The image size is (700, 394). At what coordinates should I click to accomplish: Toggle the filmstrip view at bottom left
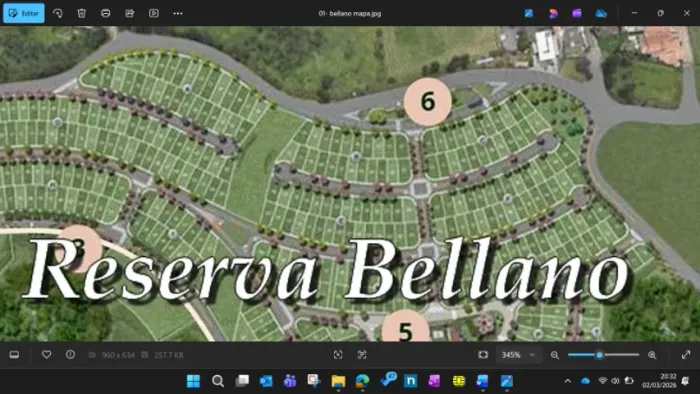point(14,355)
